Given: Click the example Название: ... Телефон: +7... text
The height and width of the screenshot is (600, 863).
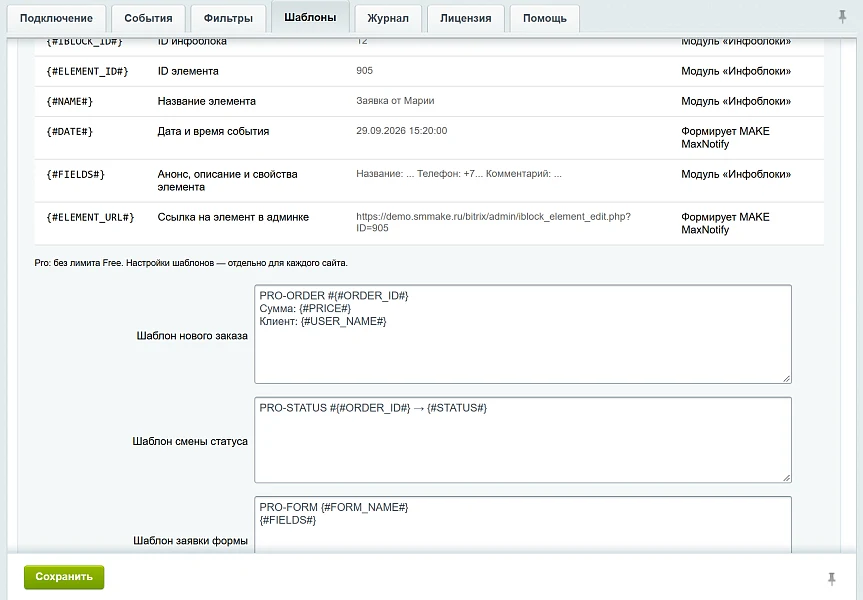Looking at the screenshot, I should [x=459, y=174].
